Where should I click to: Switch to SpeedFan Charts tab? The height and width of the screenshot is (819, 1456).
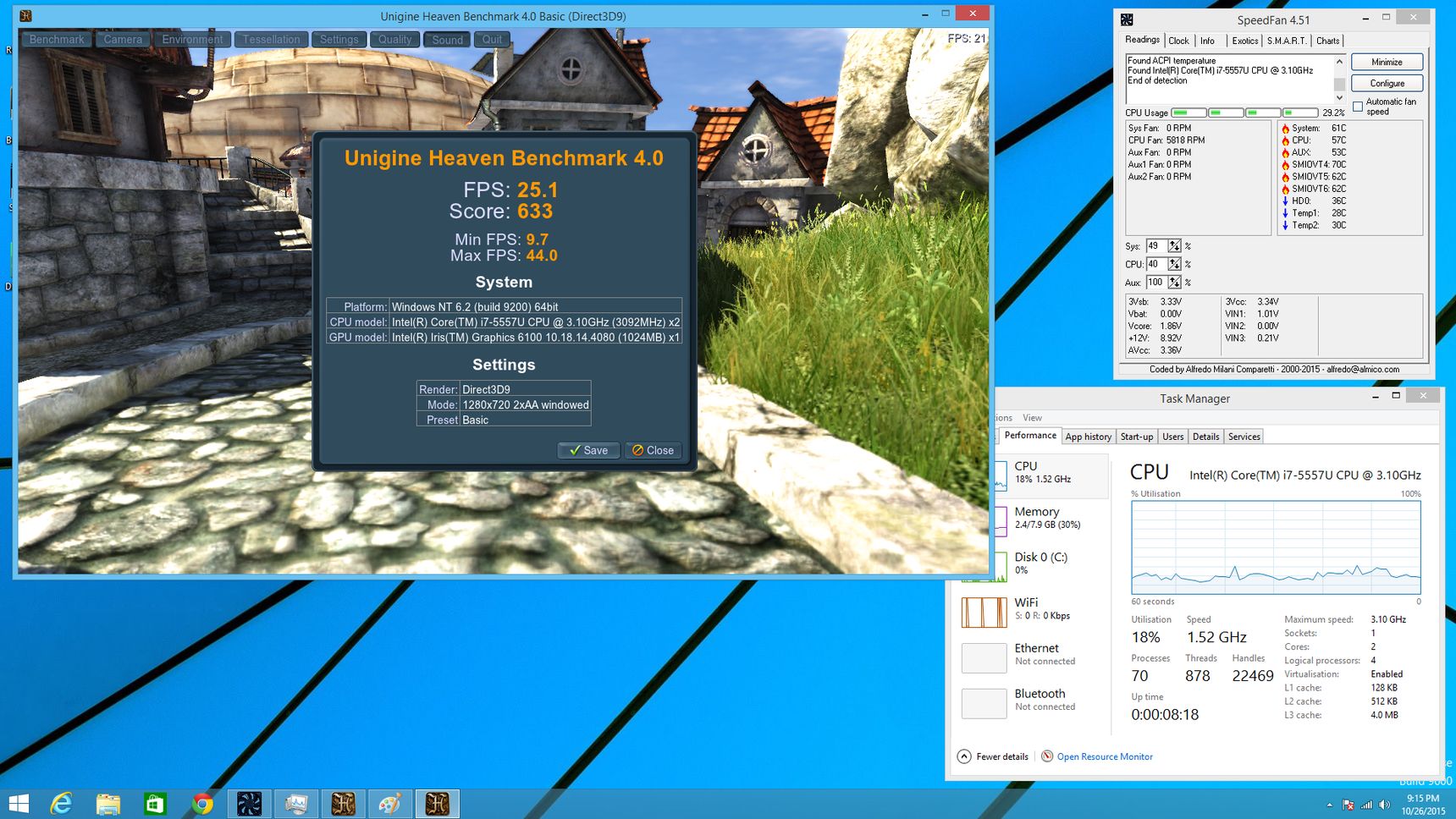pos(1327,41)
